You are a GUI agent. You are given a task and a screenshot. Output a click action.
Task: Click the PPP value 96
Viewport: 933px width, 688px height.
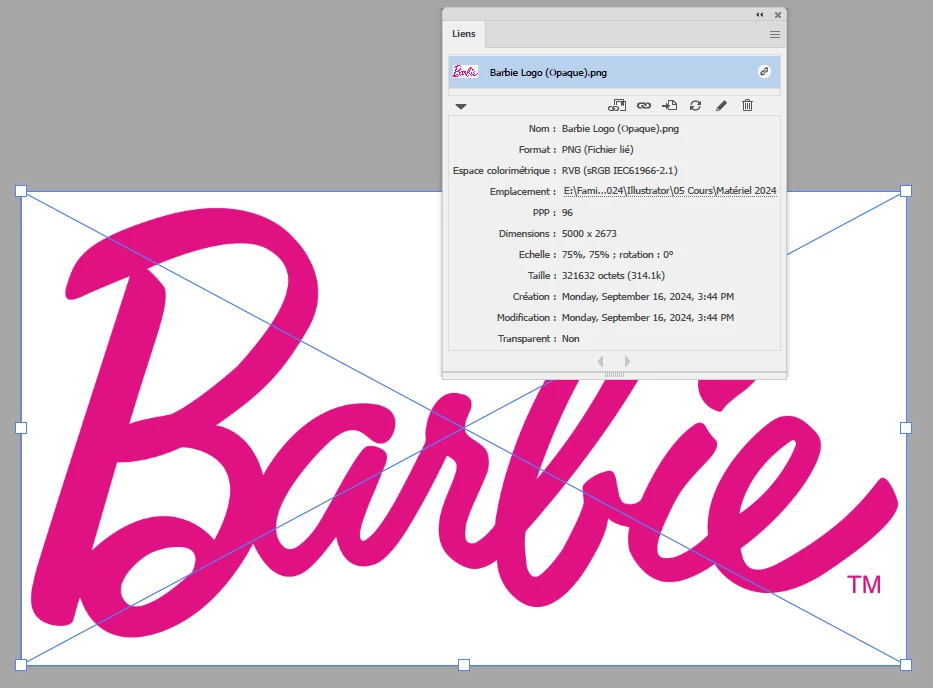(567, 212)
